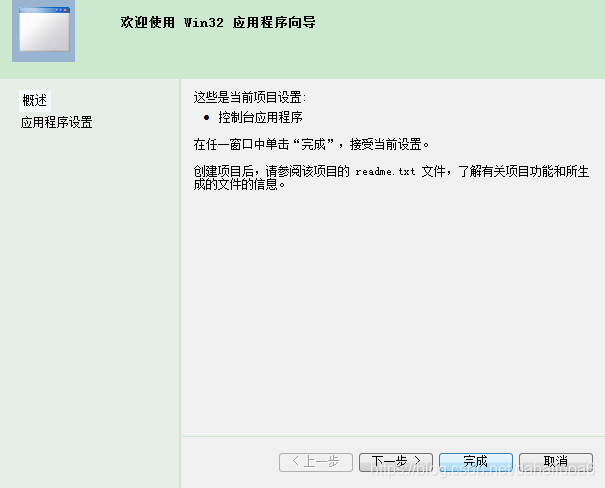Select the 概述 overview page
The image size is (605, 488).
point(34,100)
